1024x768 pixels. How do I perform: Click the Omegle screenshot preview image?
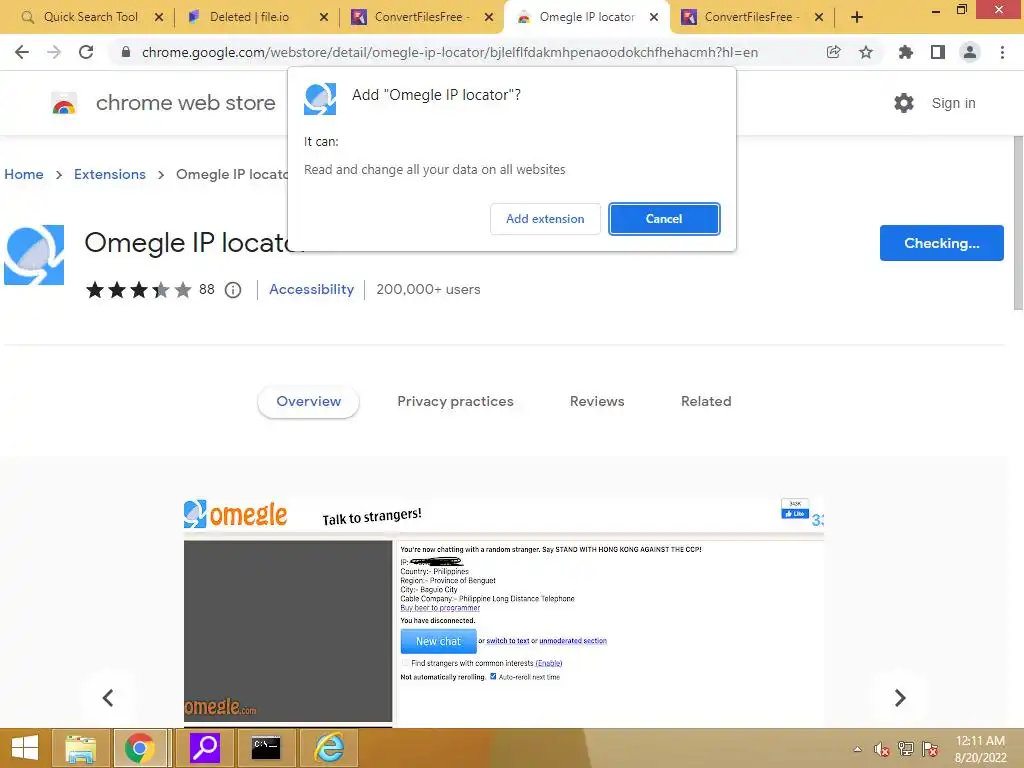pos(504,613)
